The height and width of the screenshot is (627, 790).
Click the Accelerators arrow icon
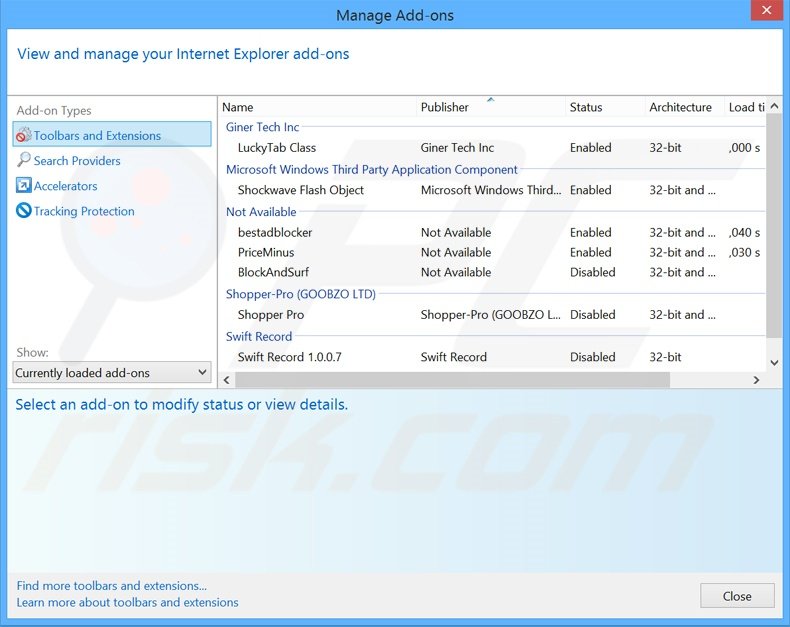pyautogui.click(x=24, y=185)
